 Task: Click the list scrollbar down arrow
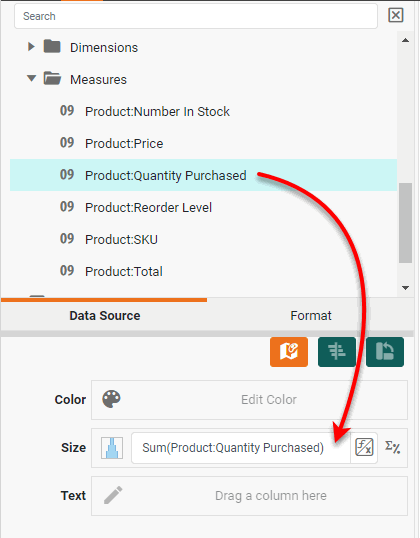pos(405,288)
